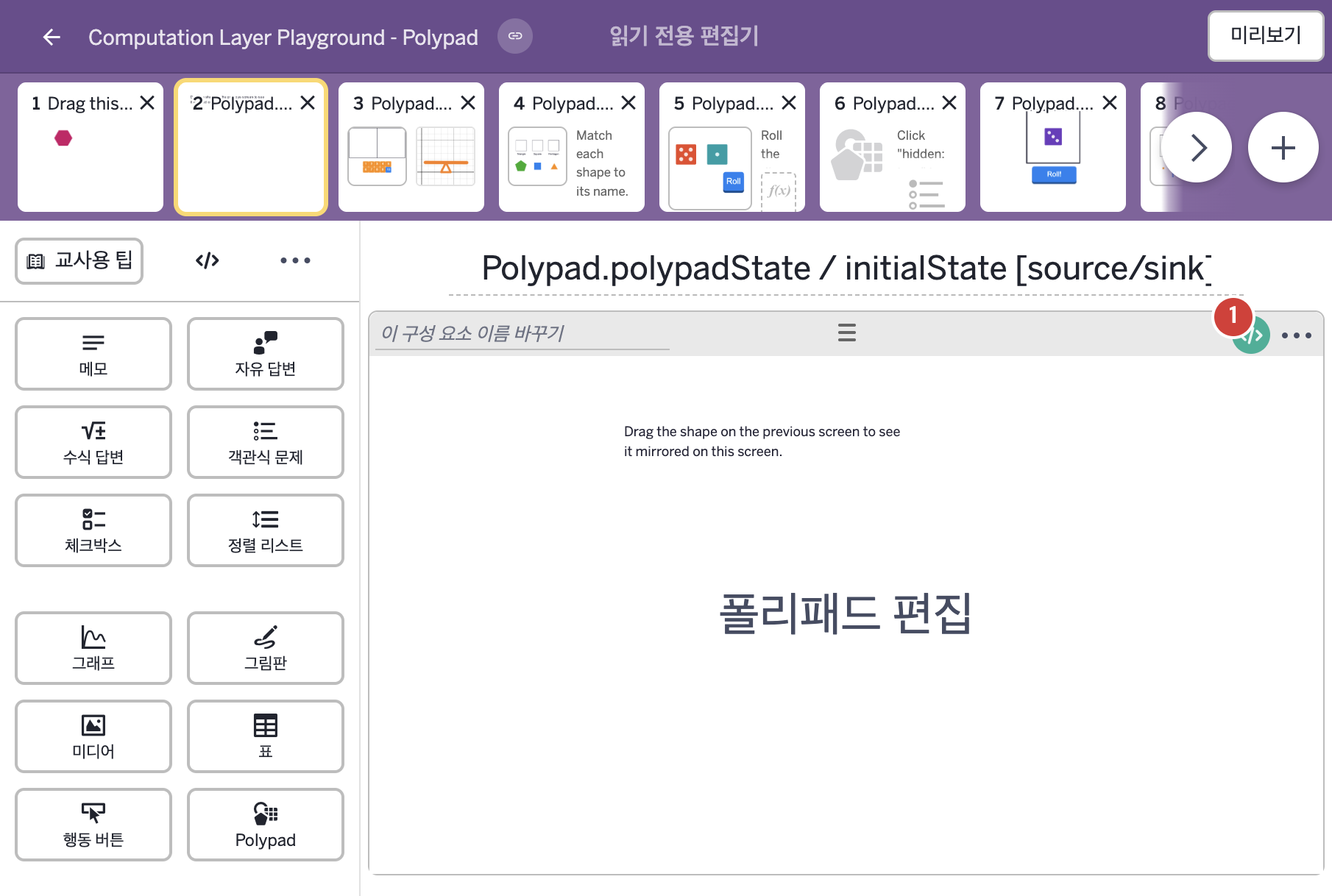Add a 수식 답변 math response component
1332x896 pixels.
coord(93,442)
